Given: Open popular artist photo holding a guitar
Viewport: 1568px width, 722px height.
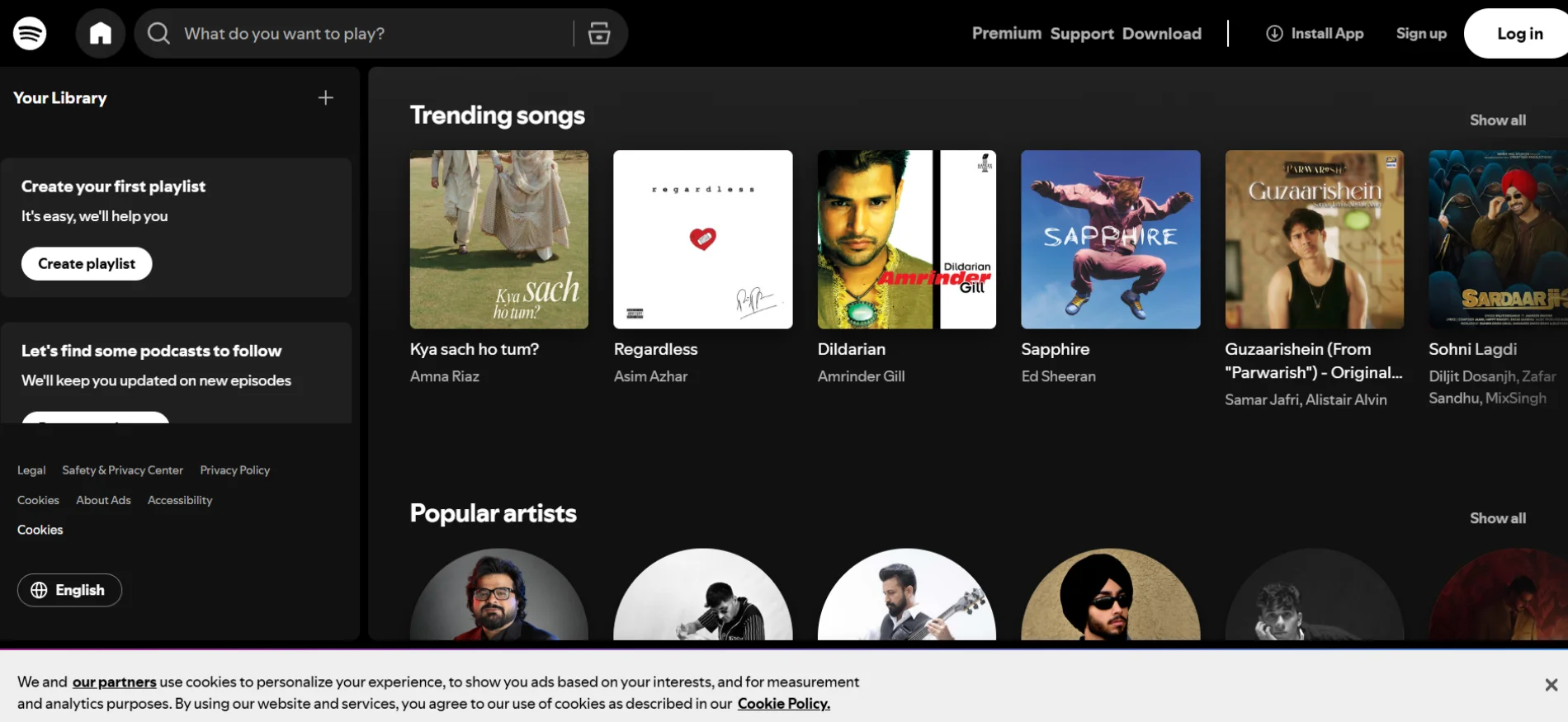Looking at the screenshot, I should click(x=907, y=595).
